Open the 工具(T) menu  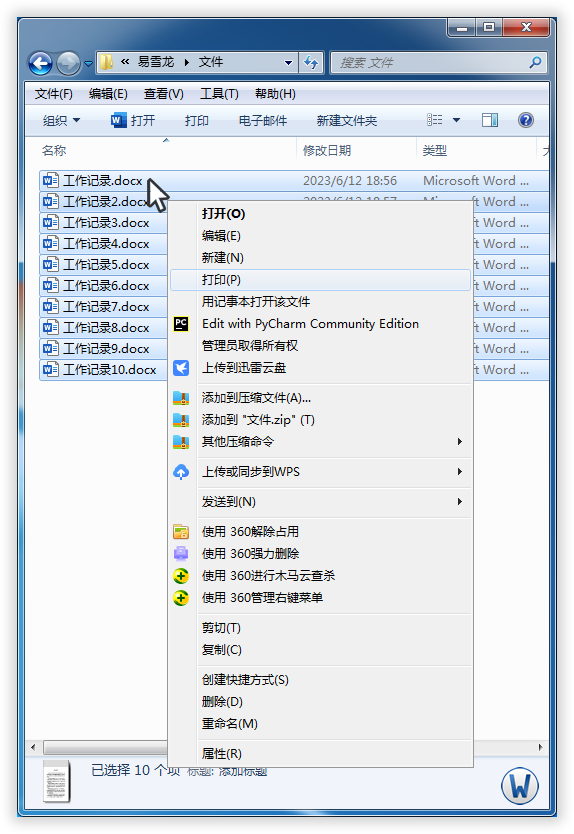[x=219, y=94]
